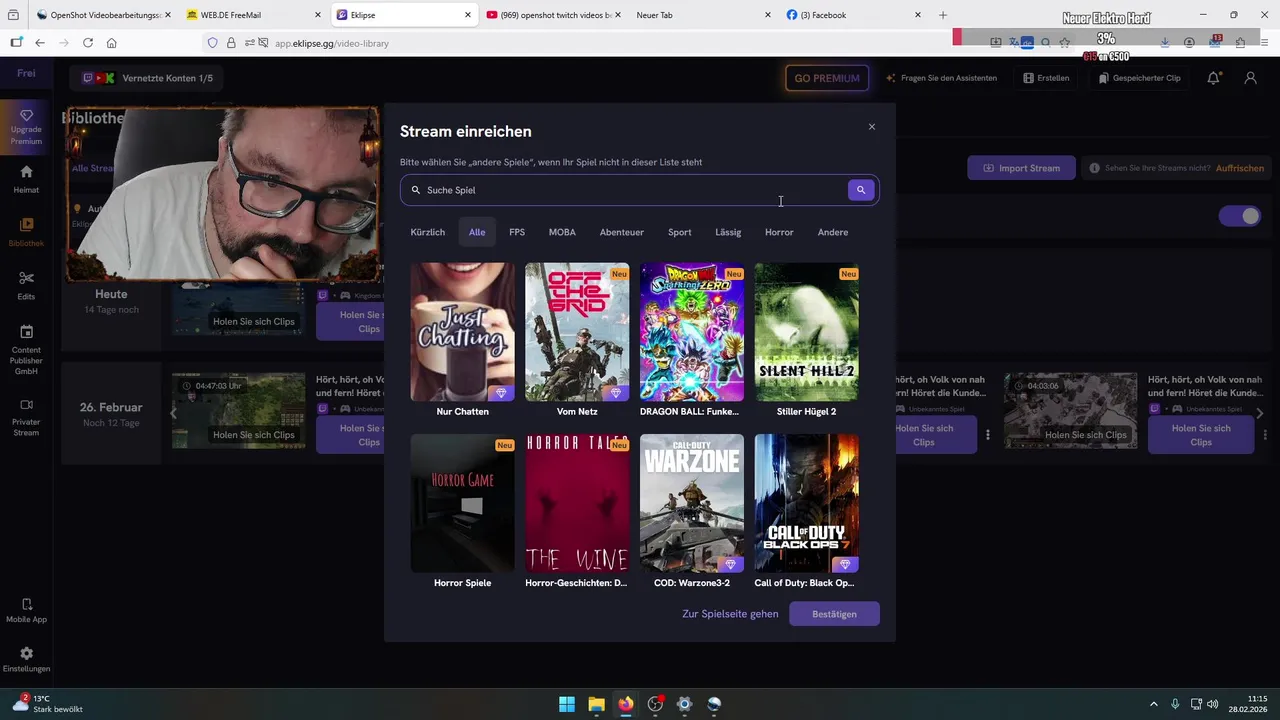
Task: Go to Heimat in the sidebar
Action: [26, 178]
